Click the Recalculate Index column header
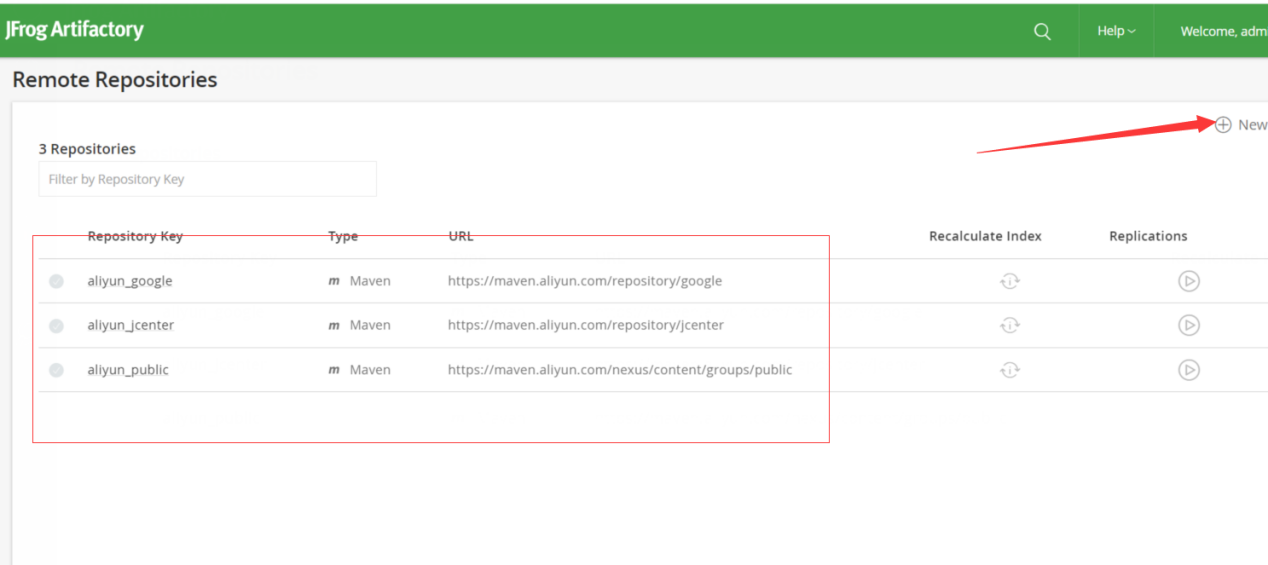This screenshot has width=1268, height=565. (985, 236)
